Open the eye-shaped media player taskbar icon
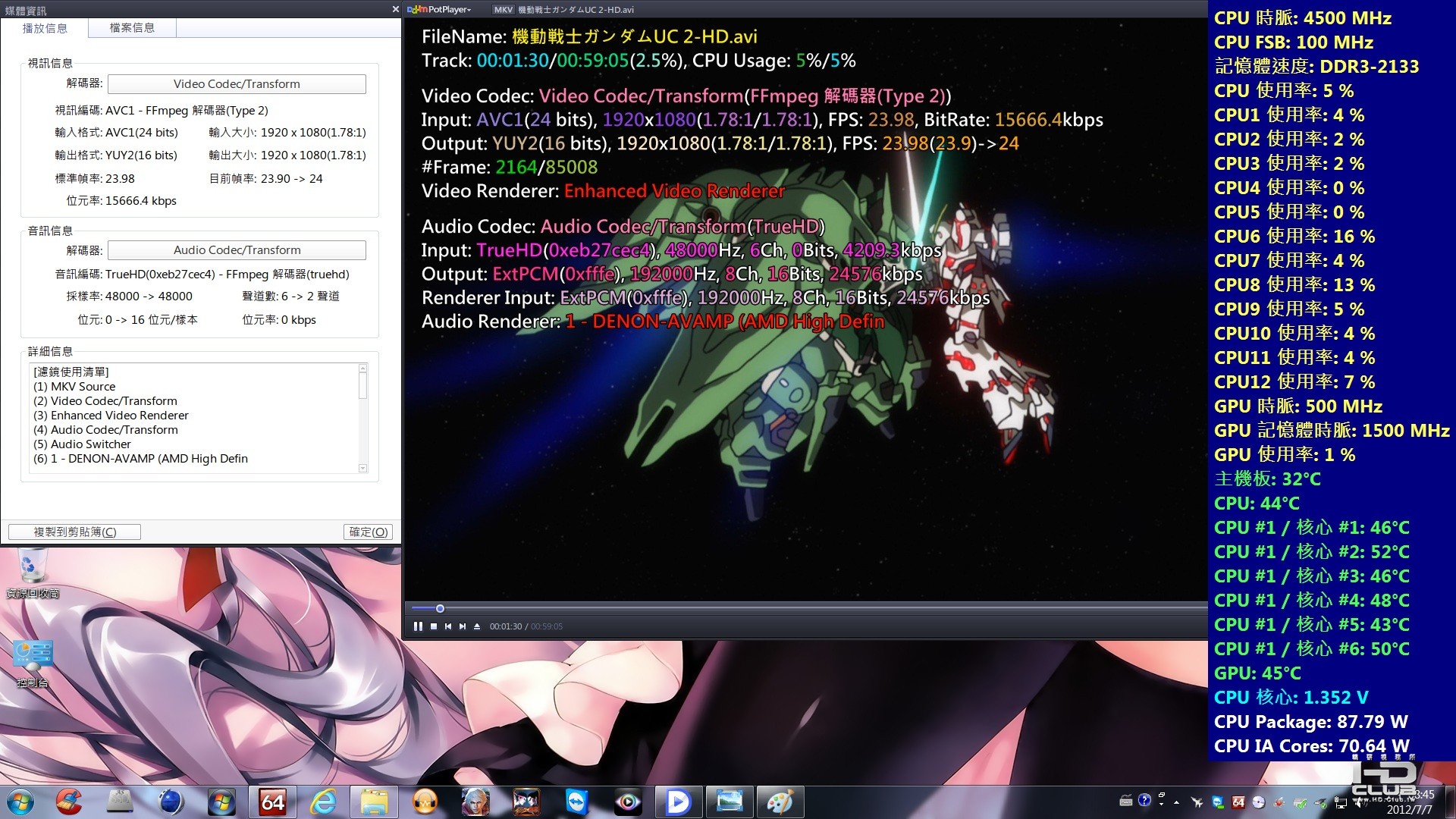Viewport: 1456px width, 819px height. pos(629,802)
